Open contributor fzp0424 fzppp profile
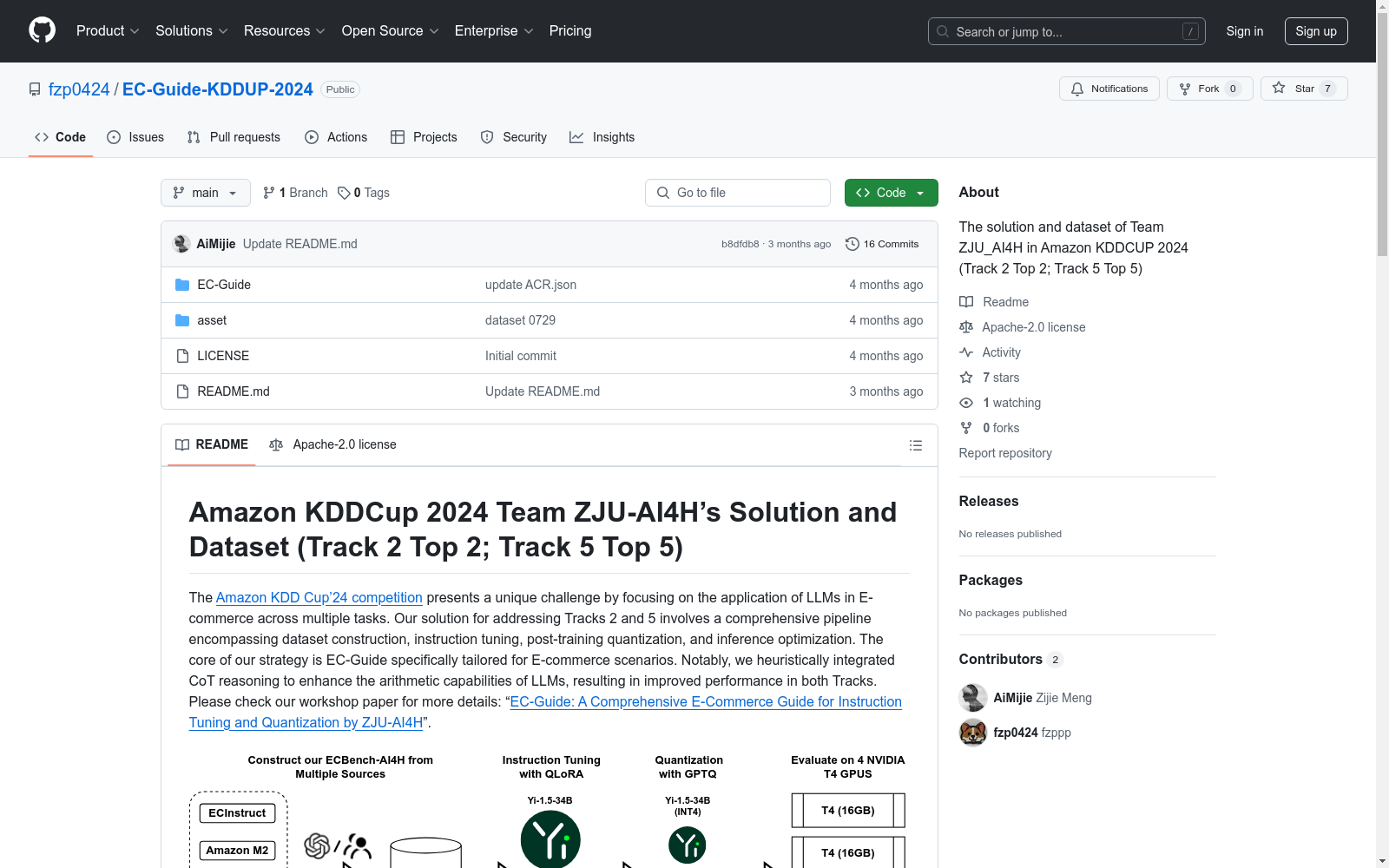The height and width of the screenshot is (868, 1389). [x=1032, y=733]
